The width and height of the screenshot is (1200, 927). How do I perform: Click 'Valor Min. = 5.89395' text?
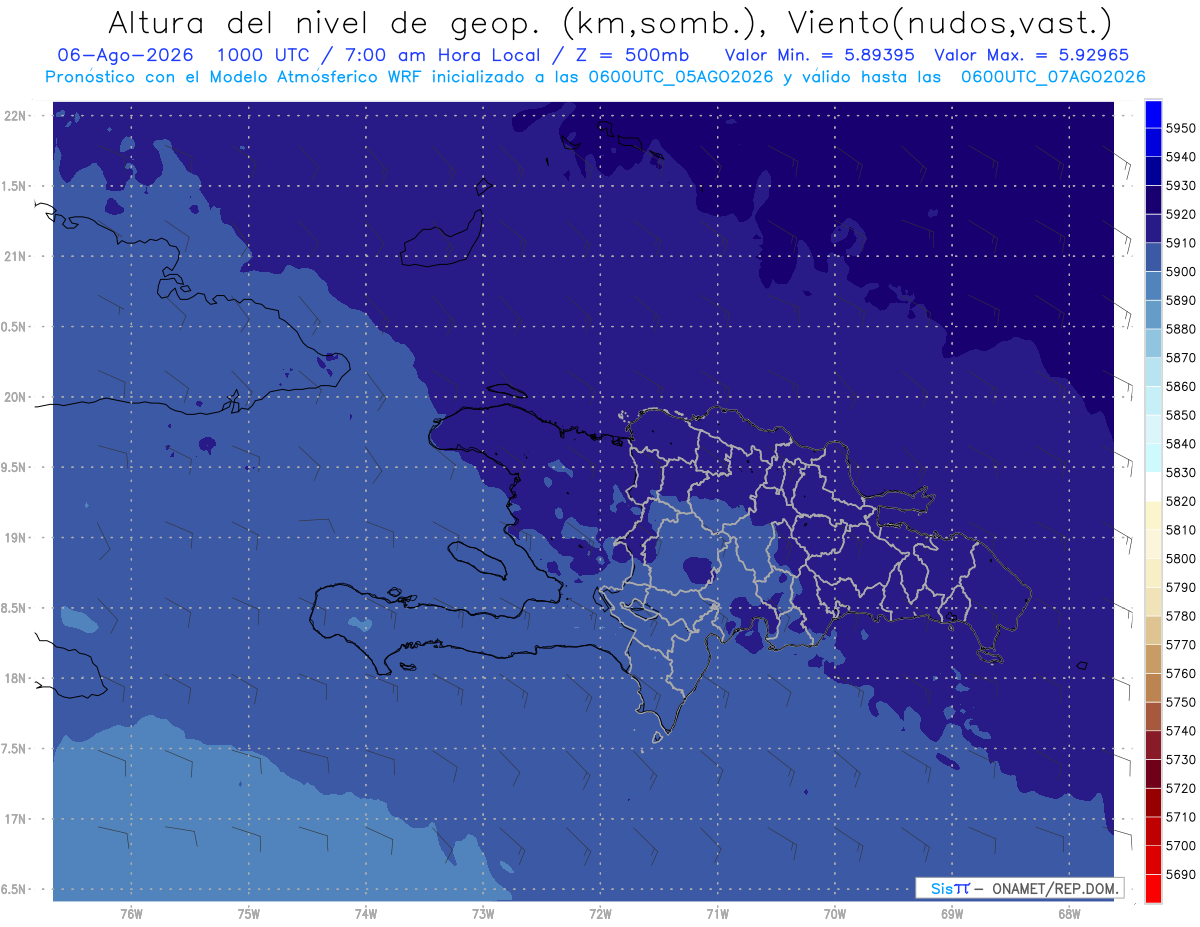819,55
